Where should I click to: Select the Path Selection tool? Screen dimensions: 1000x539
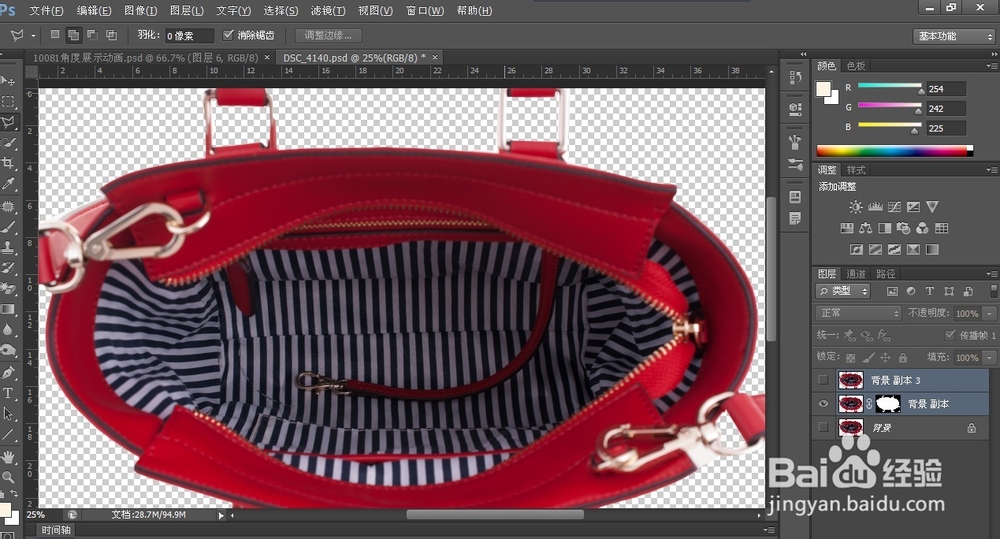tap(8, 414)
